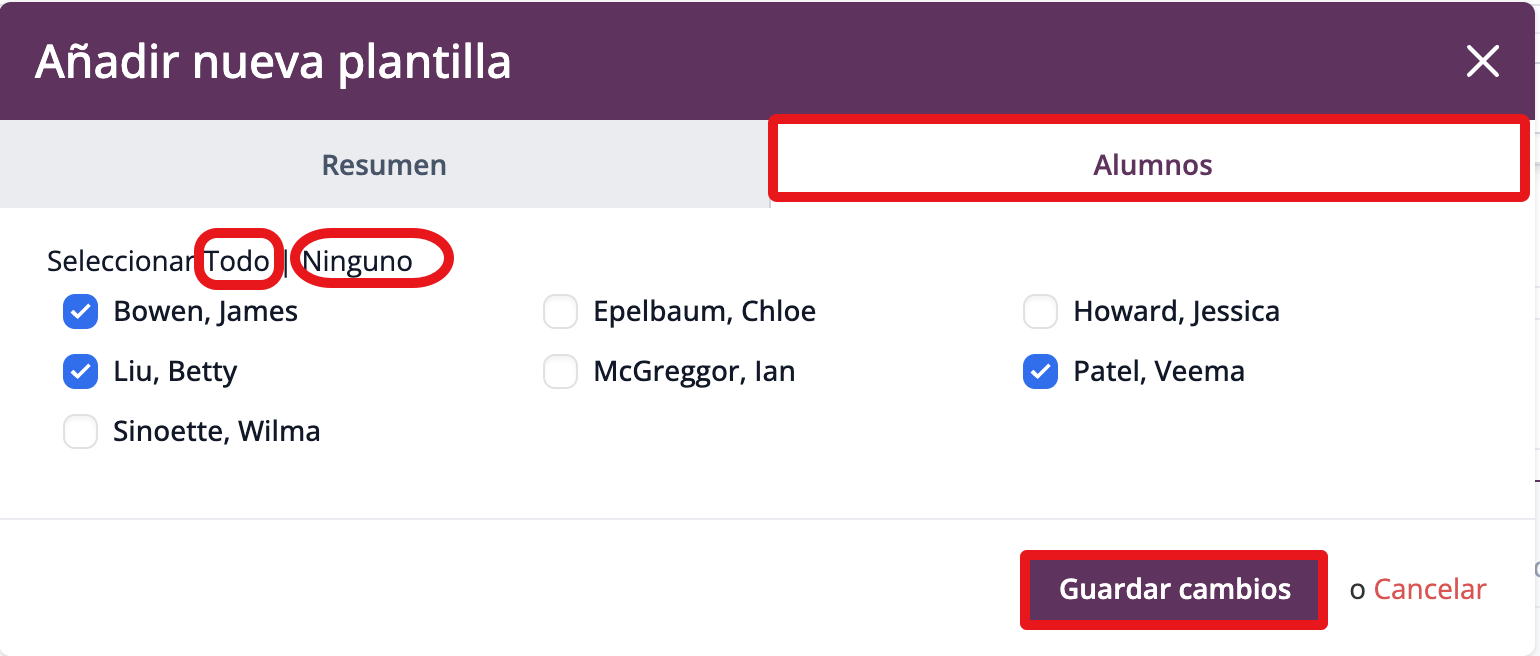Screen dimensions: 1540x656
Task: Close the Añadir nueva plantilla dialog
Action: pyautogui.click(x=1482, y=62)
